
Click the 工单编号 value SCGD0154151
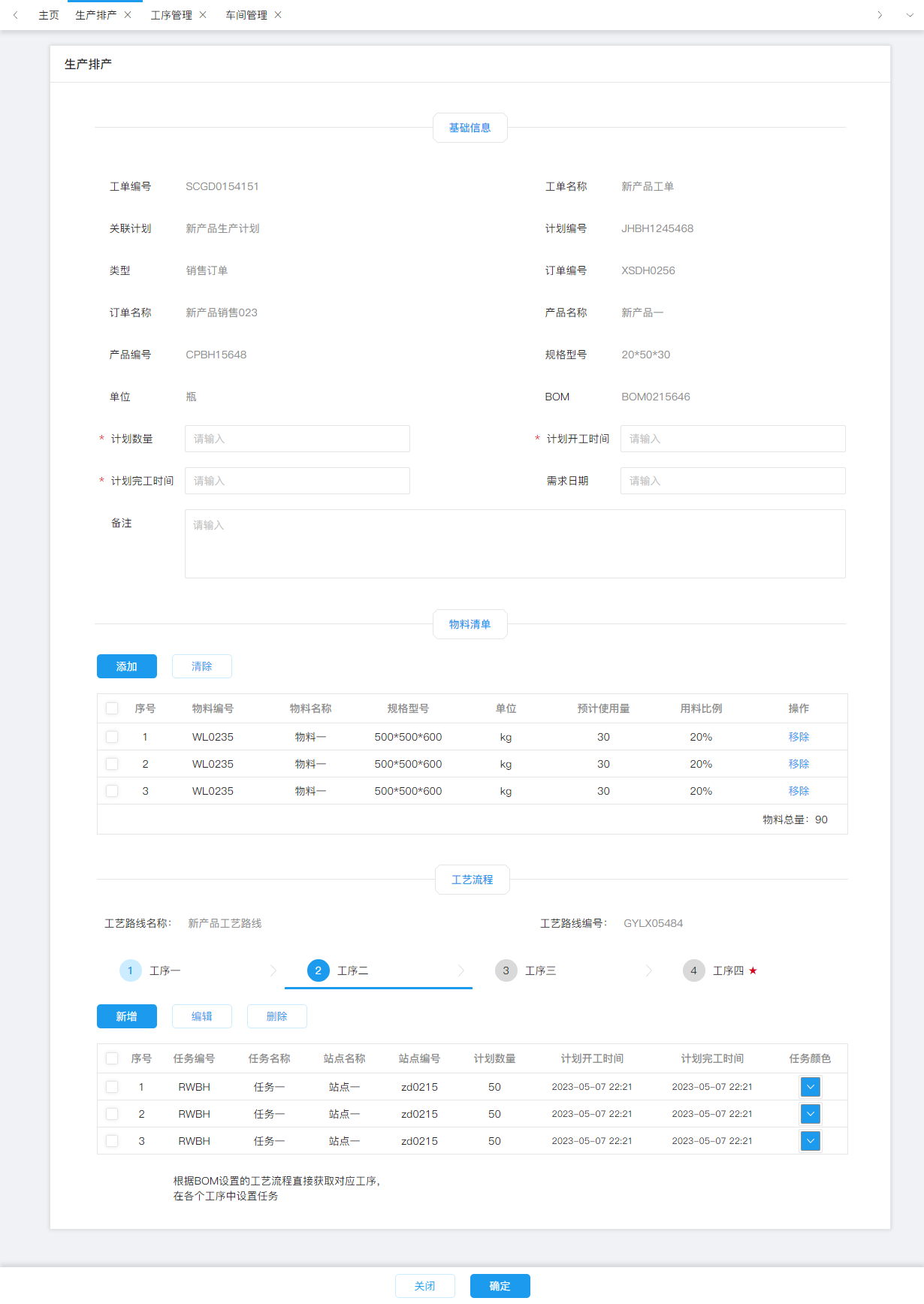[x=222, y=186]
